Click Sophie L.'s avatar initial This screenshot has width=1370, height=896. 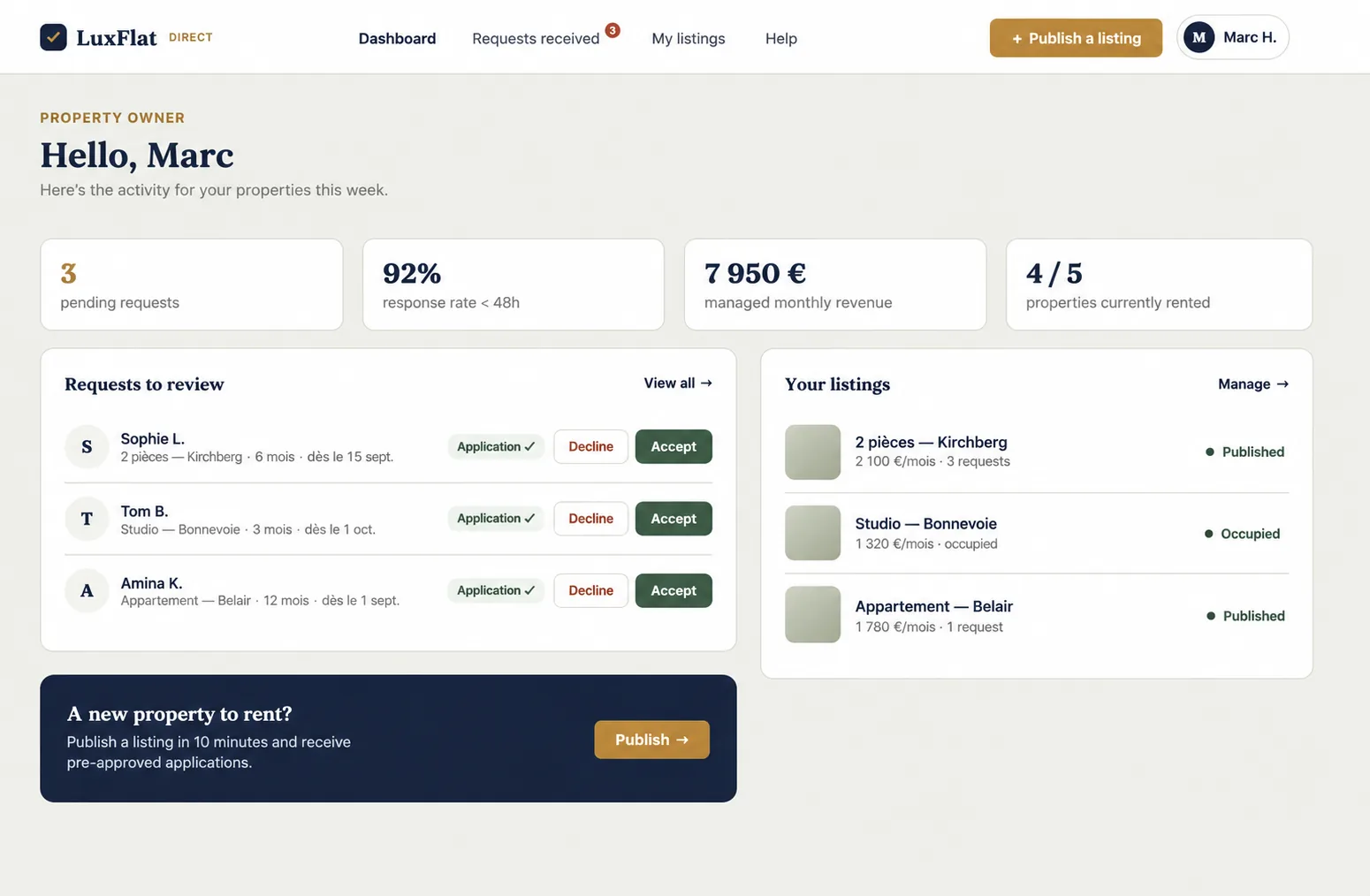87,446
